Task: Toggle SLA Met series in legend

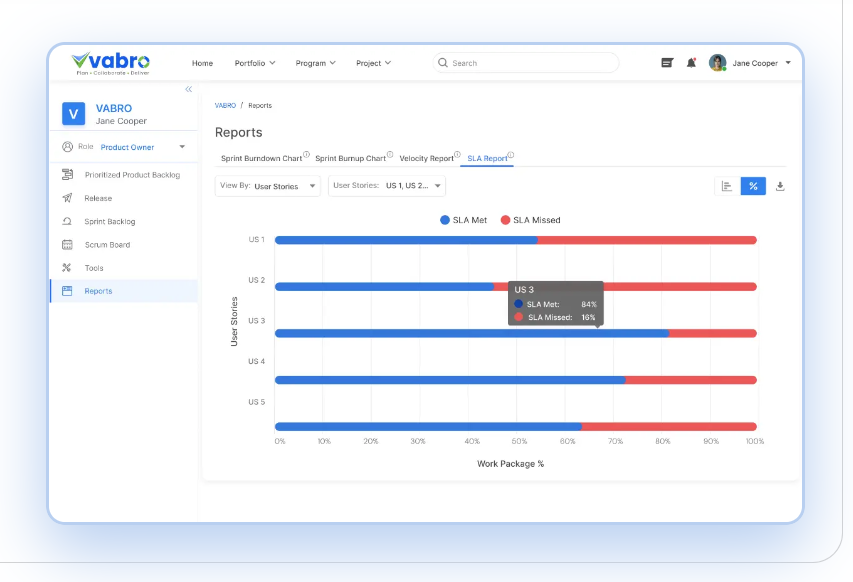Action: (x=464, y=220)
